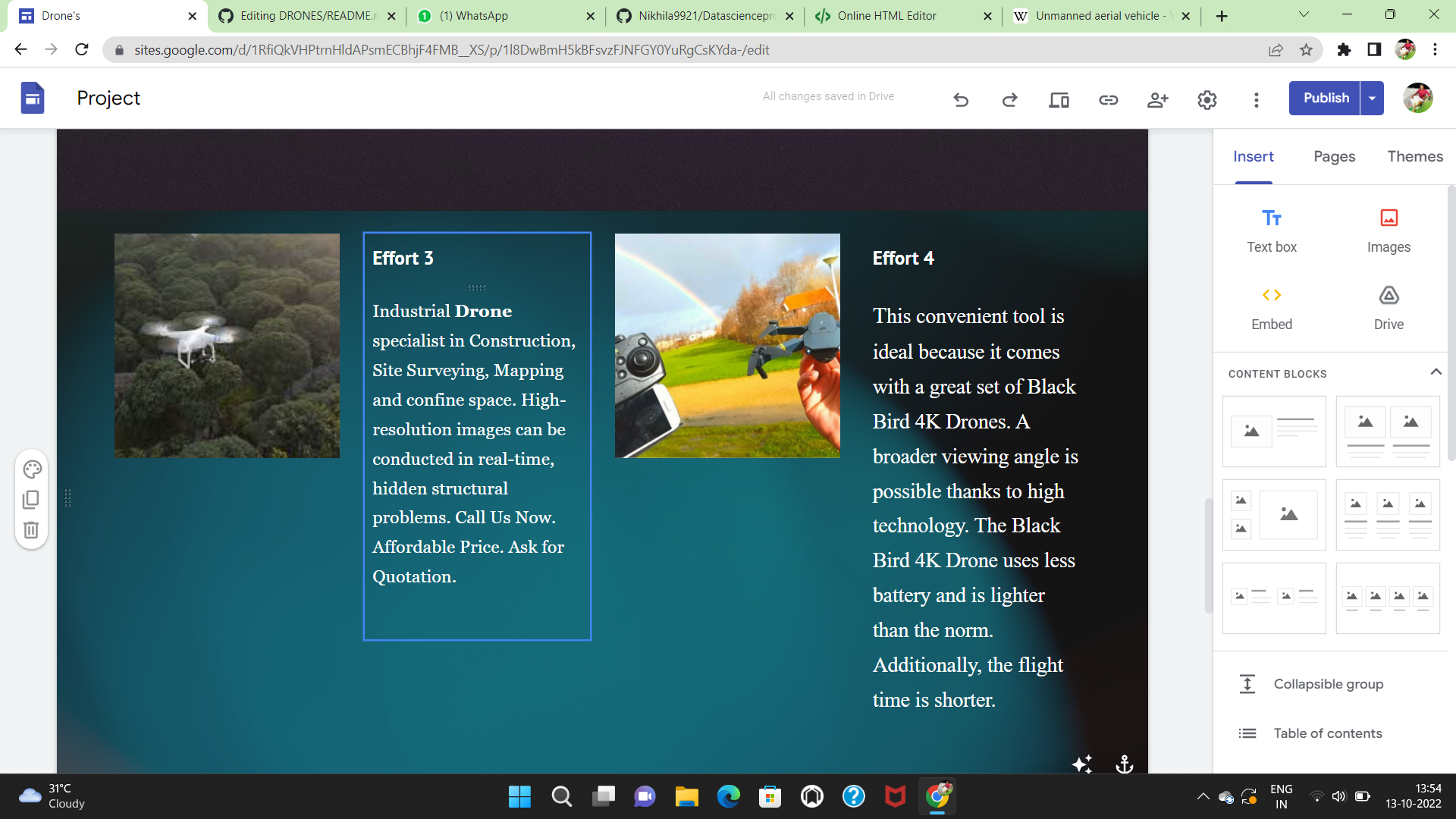Click the browser address bar URL

point(451,50)
